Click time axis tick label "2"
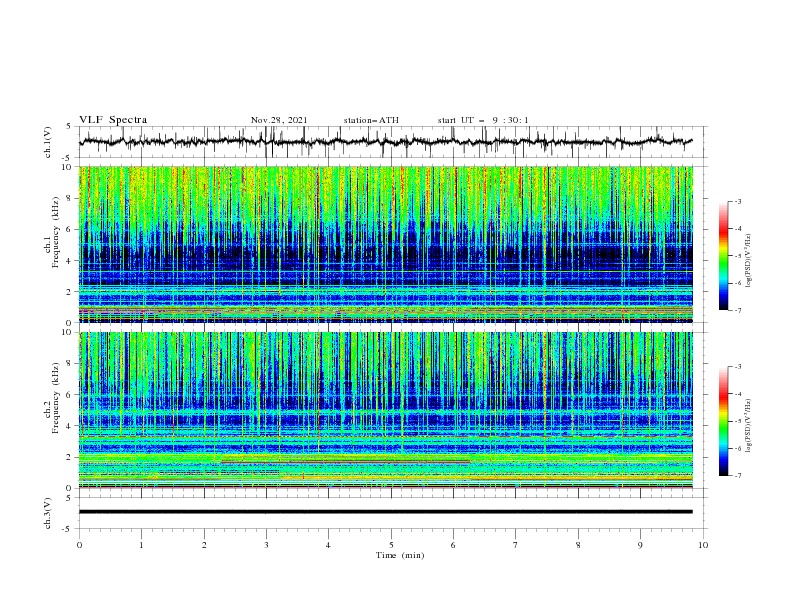The width and height of the screenshot is (792, 612). pos(204,545)
